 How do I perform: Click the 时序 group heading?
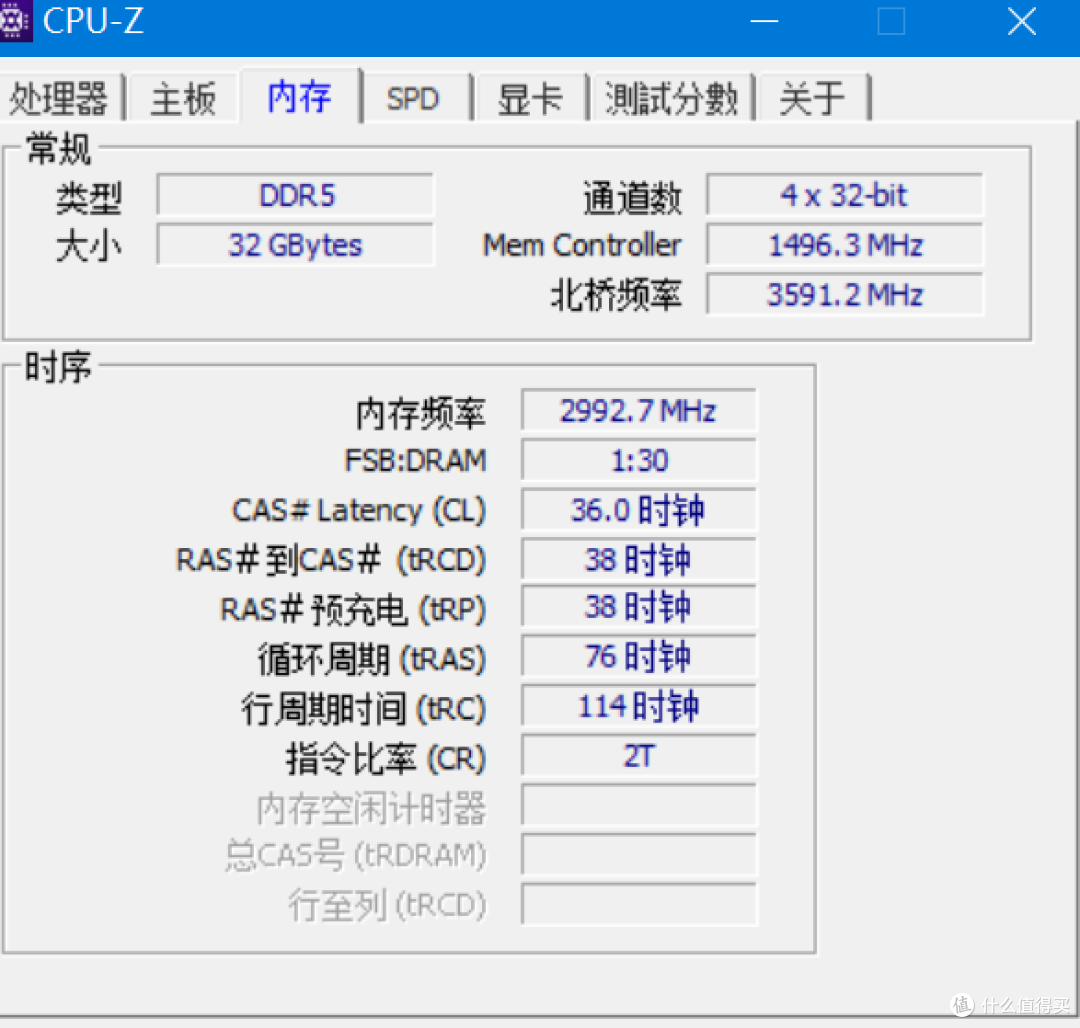[59, 367]
